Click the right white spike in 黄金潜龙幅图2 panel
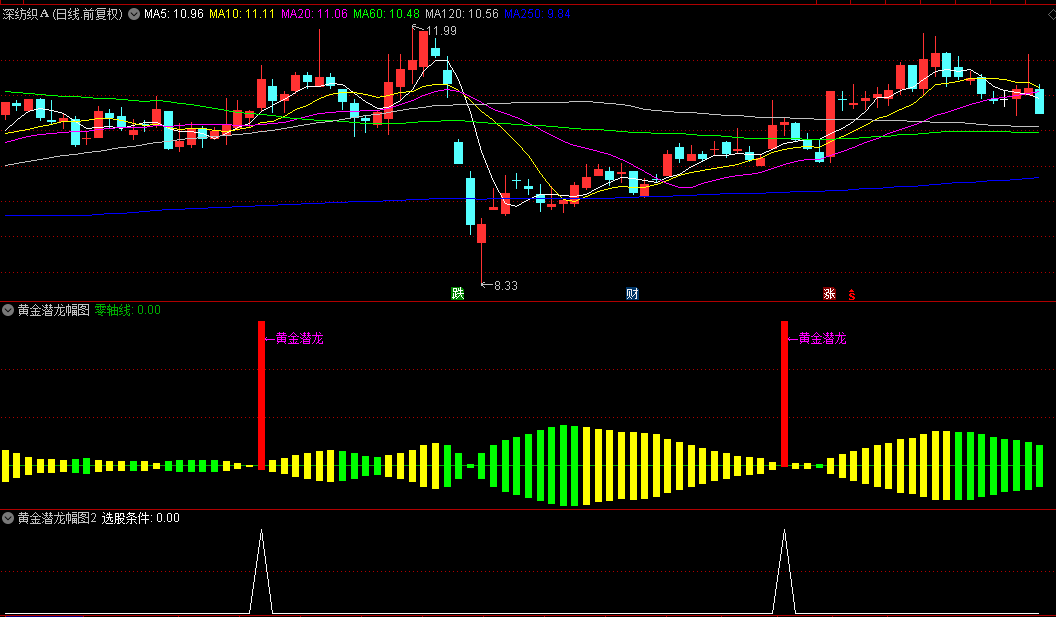This screenshot has height=617, width=1056. point(784,571)
